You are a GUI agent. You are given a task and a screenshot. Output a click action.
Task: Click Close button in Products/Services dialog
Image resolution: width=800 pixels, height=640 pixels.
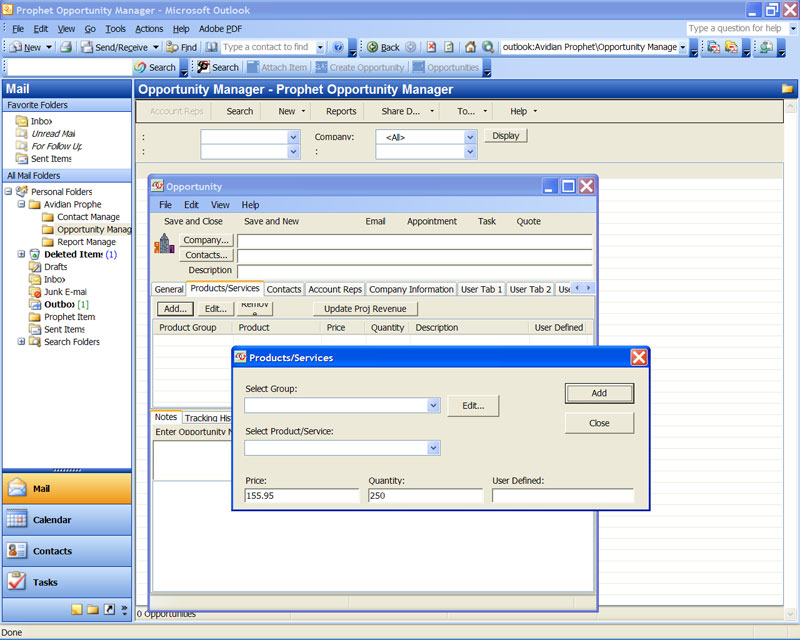pyautogui.click(x=599, y=423)
